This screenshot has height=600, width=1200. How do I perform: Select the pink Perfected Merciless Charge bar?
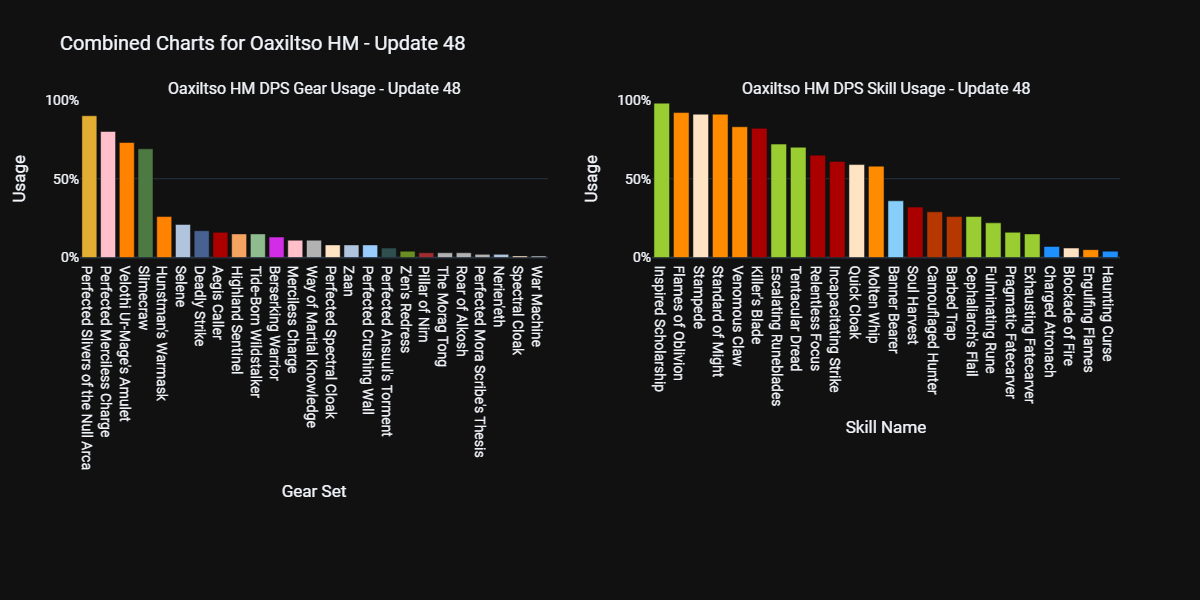(x=108, y=195)
